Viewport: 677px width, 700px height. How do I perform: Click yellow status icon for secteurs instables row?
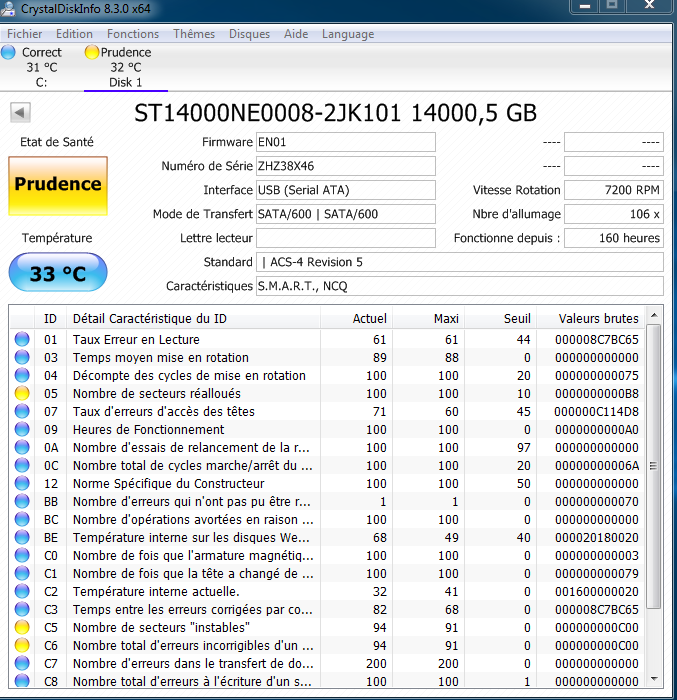point(22,628)
